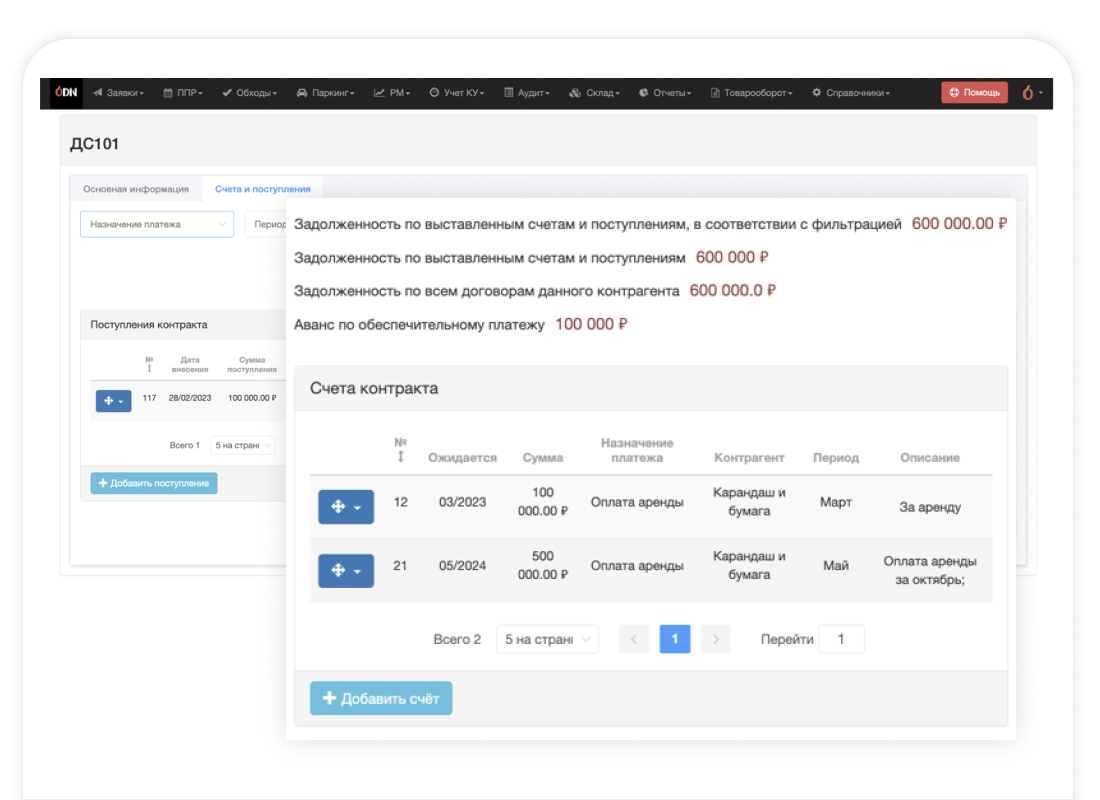Screen dimensions: 1100x800
Task: Open the Отчеты menu
Action: [664, 93]
